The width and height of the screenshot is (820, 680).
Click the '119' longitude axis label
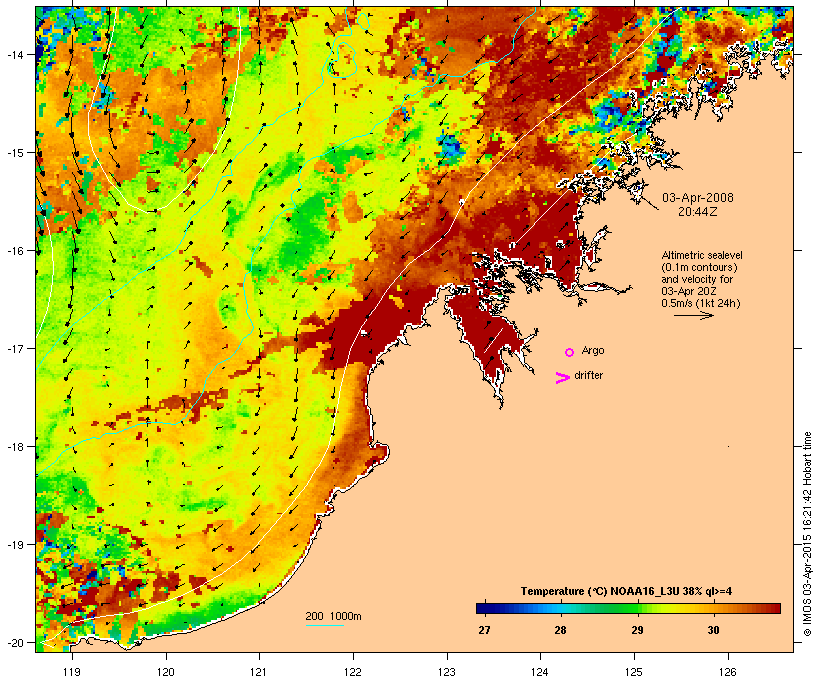pos(72,671)
